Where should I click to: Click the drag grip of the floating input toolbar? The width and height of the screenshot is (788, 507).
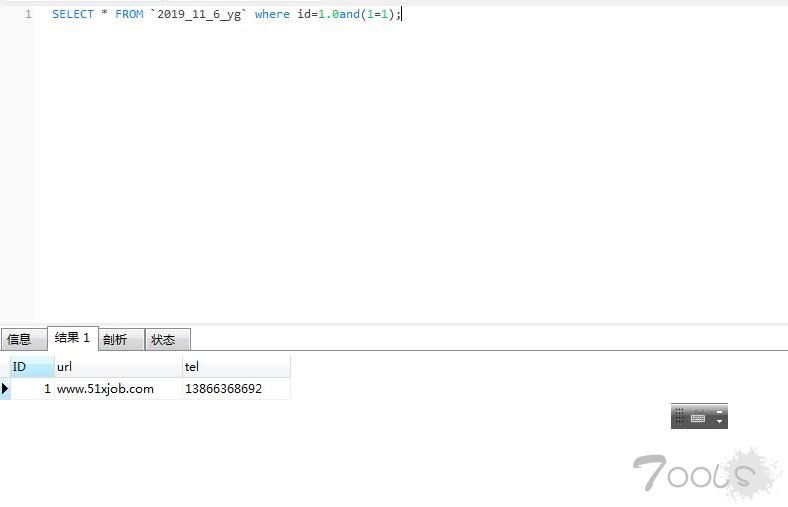[x=679, y=416]
